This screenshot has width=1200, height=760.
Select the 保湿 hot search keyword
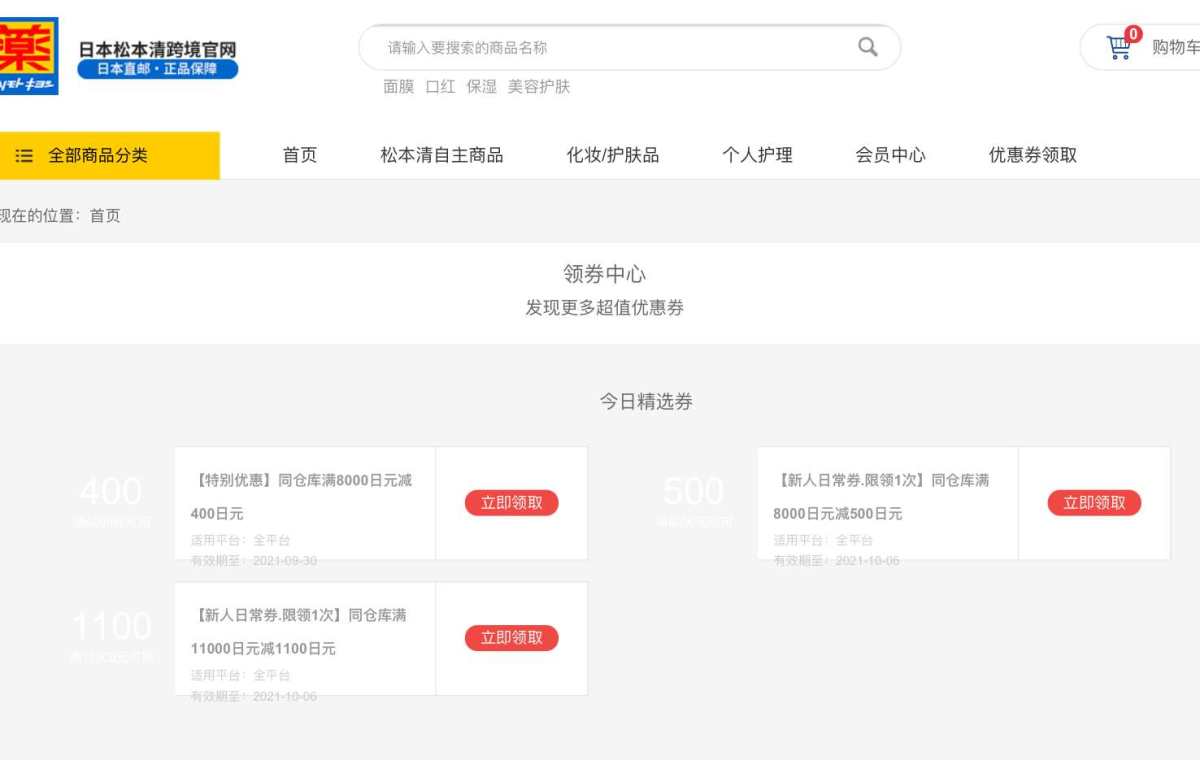coord(481,87)
